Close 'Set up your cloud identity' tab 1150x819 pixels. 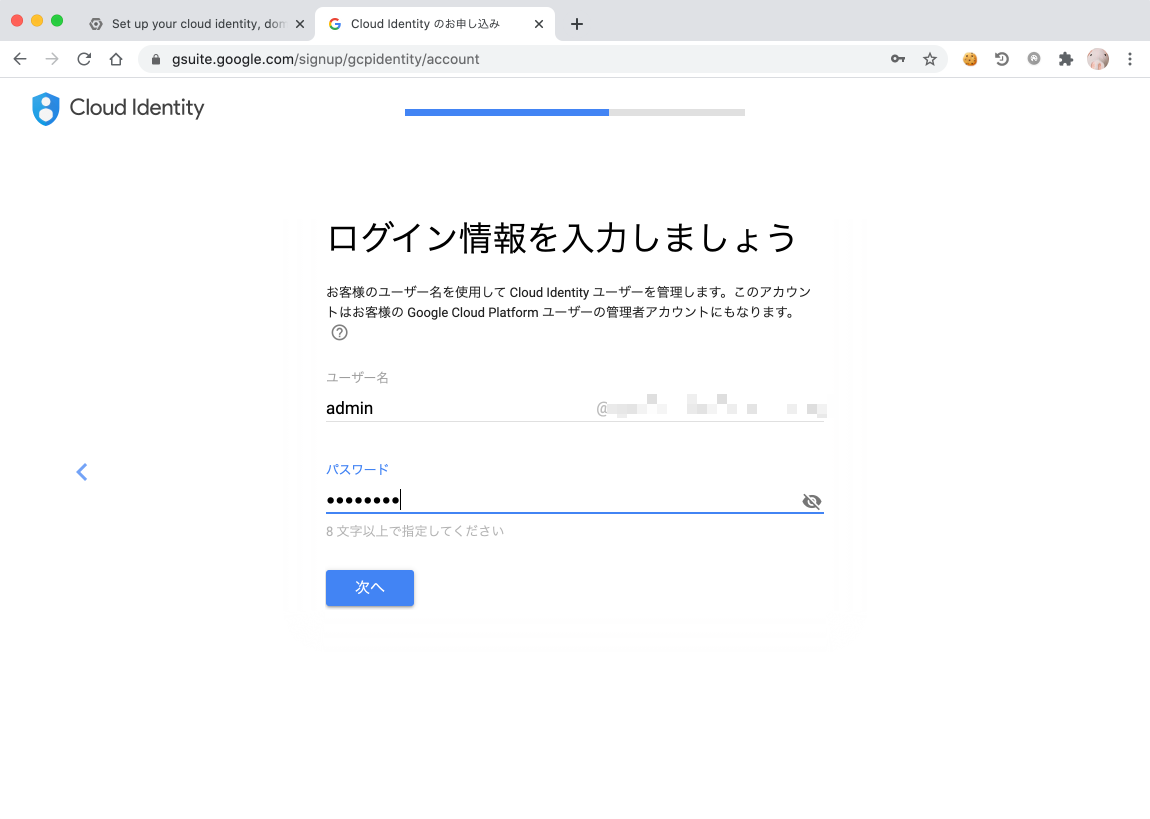[x=300, y=24]
